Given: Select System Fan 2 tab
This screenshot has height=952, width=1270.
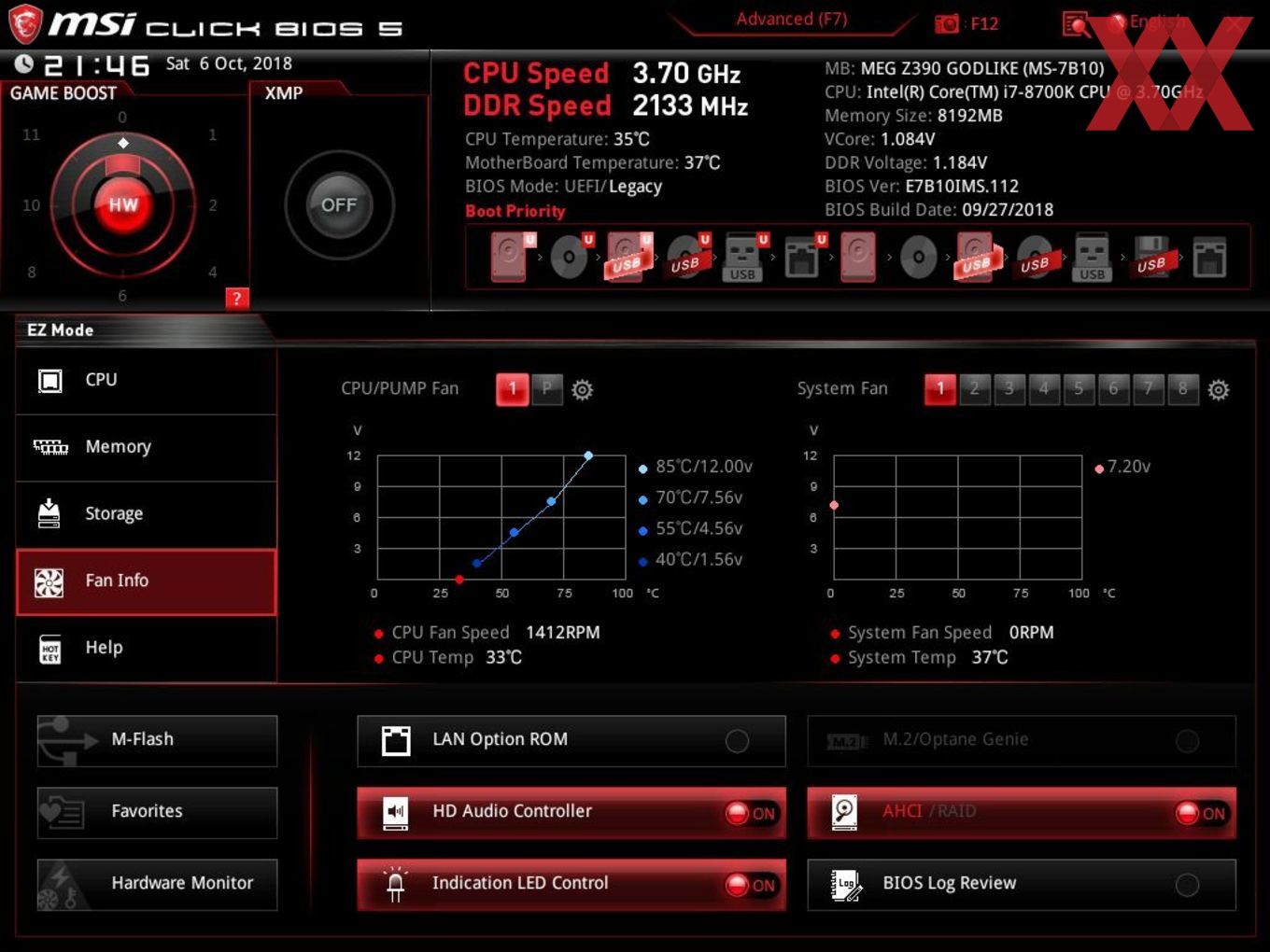Looking at the screenshot, I should click(x=974, y=389).
